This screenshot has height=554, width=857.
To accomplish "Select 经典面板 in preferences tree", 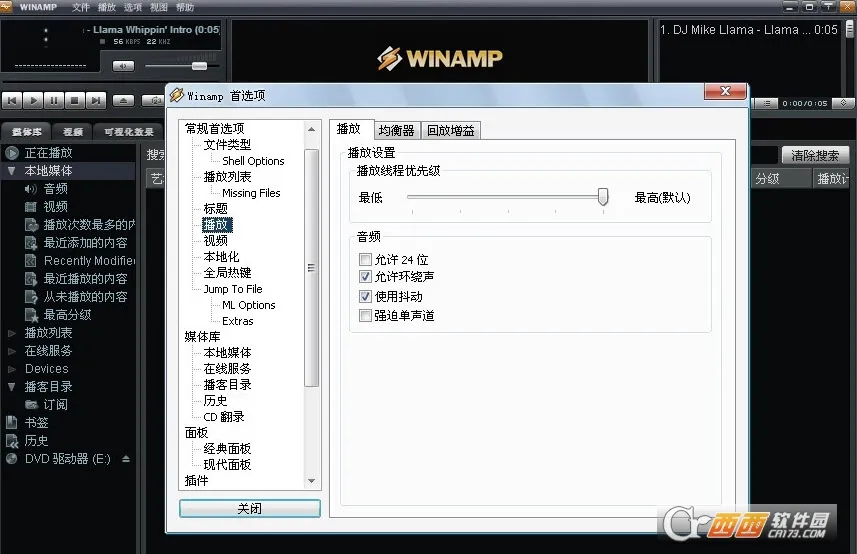I will [227, 449].
